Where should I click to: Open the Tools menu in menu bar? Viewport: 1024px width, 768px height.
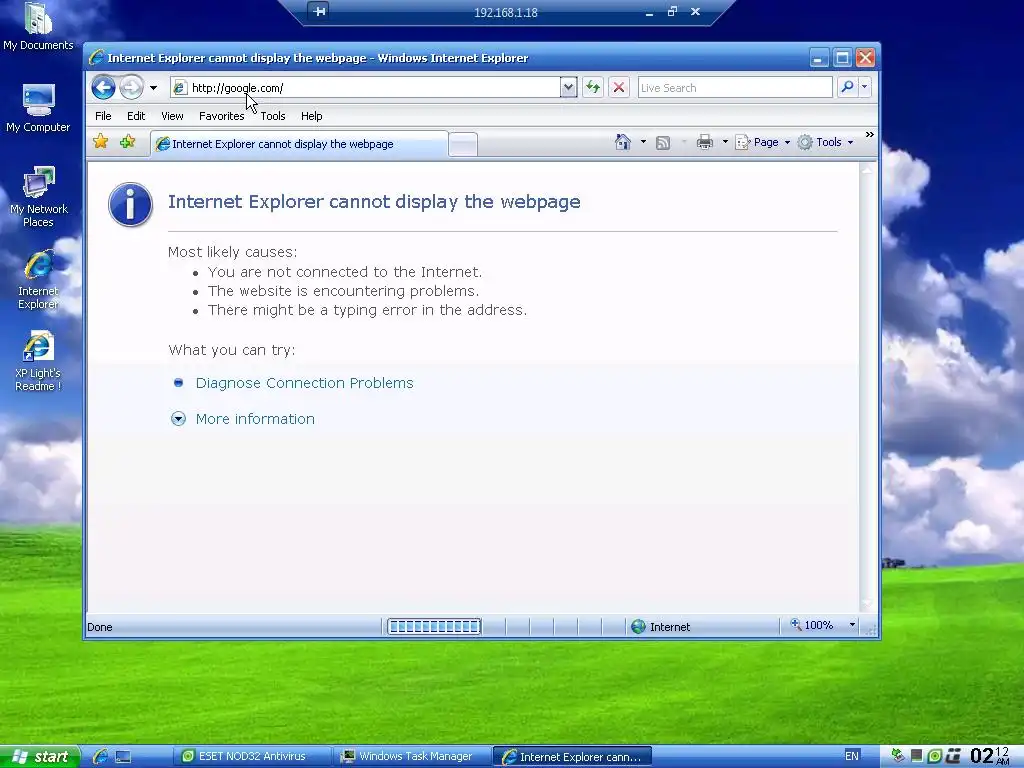pos(273,116)
